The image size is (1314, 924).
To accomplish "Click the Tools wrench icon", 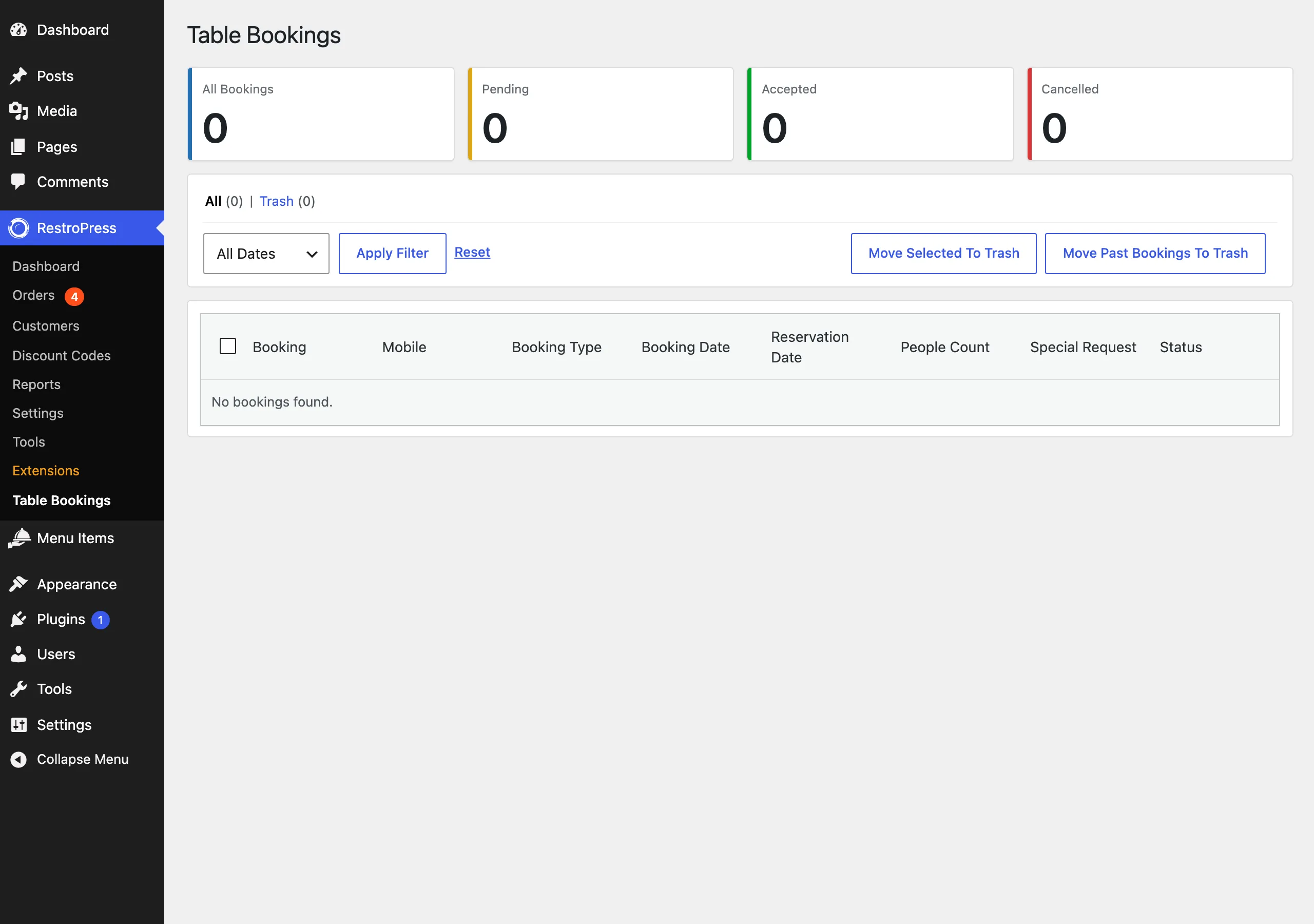I will point(18,689).
